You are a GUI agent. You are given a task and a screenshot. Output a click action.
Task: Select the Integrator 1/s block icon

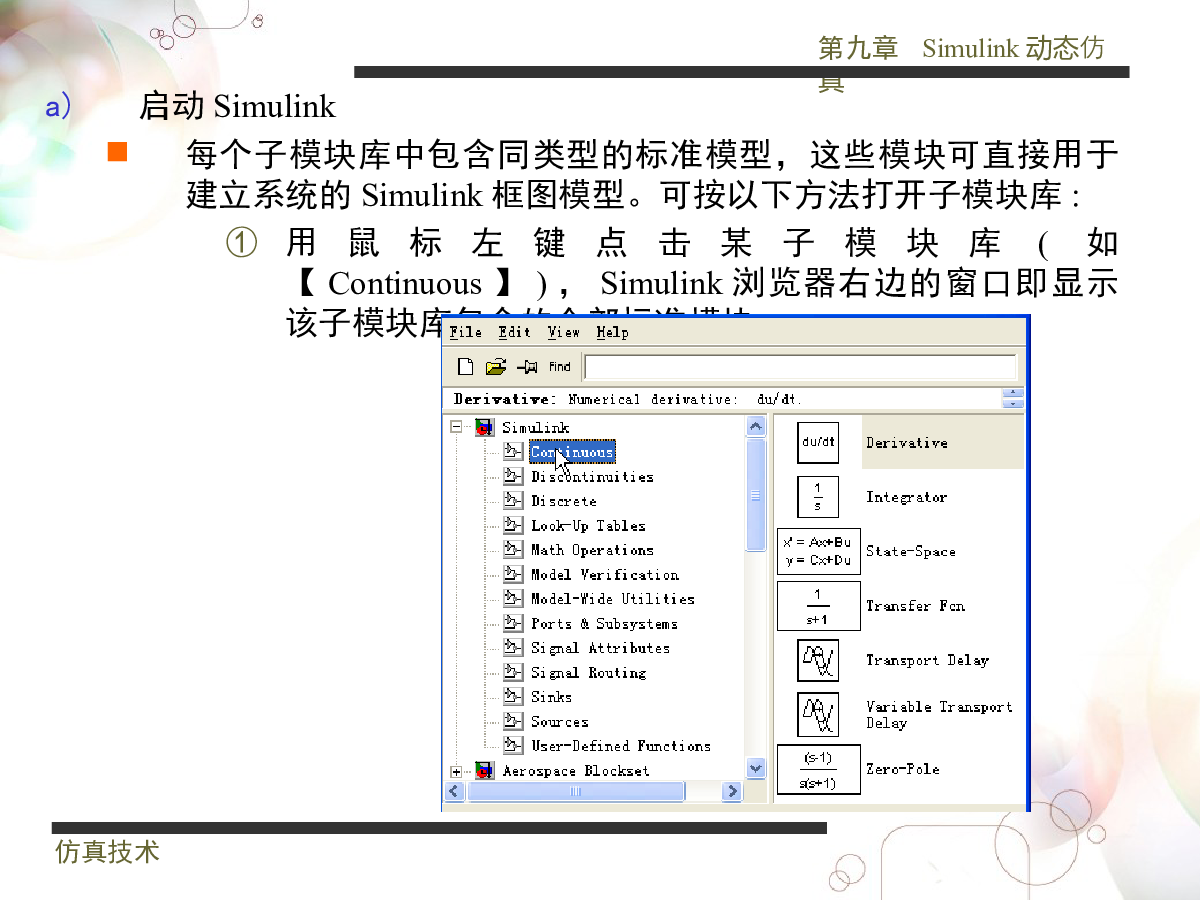click(818, 497)
